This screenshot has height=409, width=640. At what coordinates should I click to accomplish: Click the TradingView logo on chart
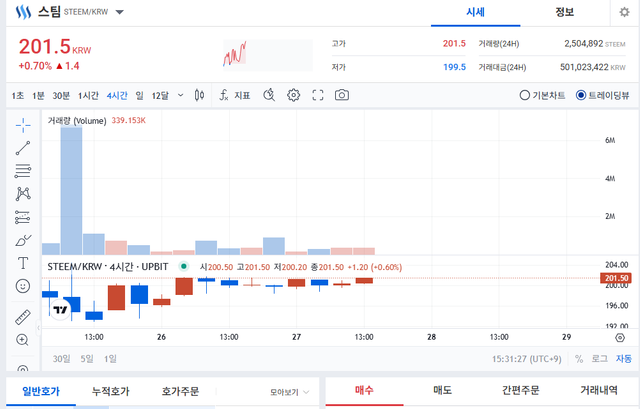pos(60,310)
